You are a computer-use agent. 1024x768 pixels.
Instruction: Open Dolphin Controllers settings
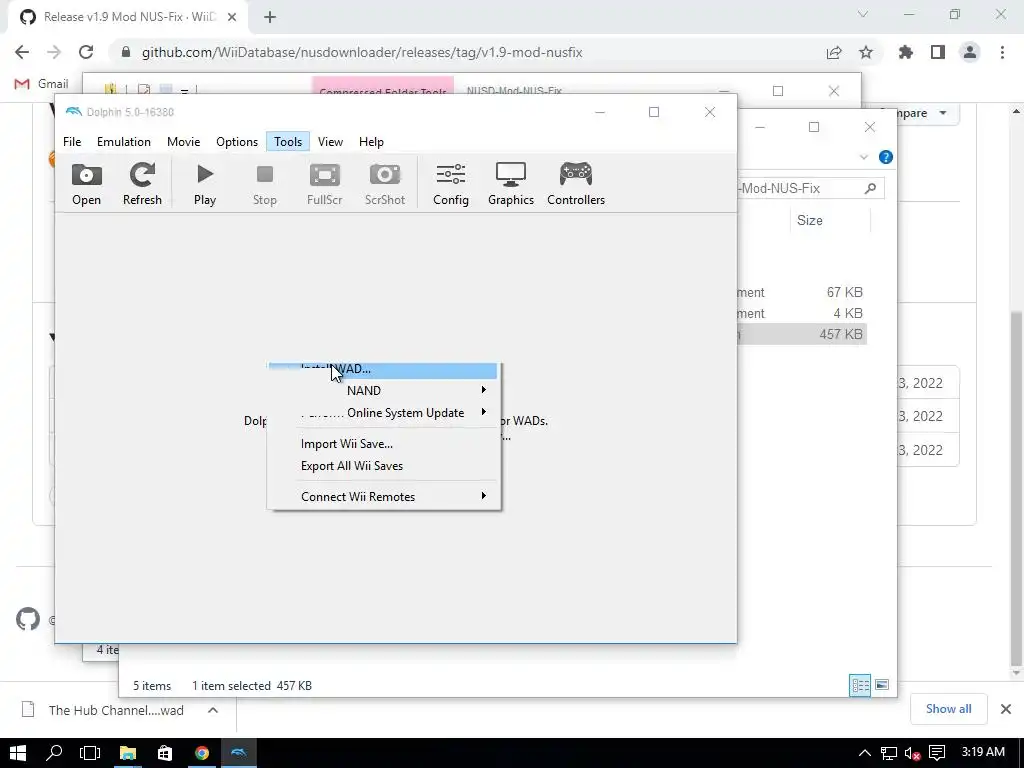tap(576, 184)
